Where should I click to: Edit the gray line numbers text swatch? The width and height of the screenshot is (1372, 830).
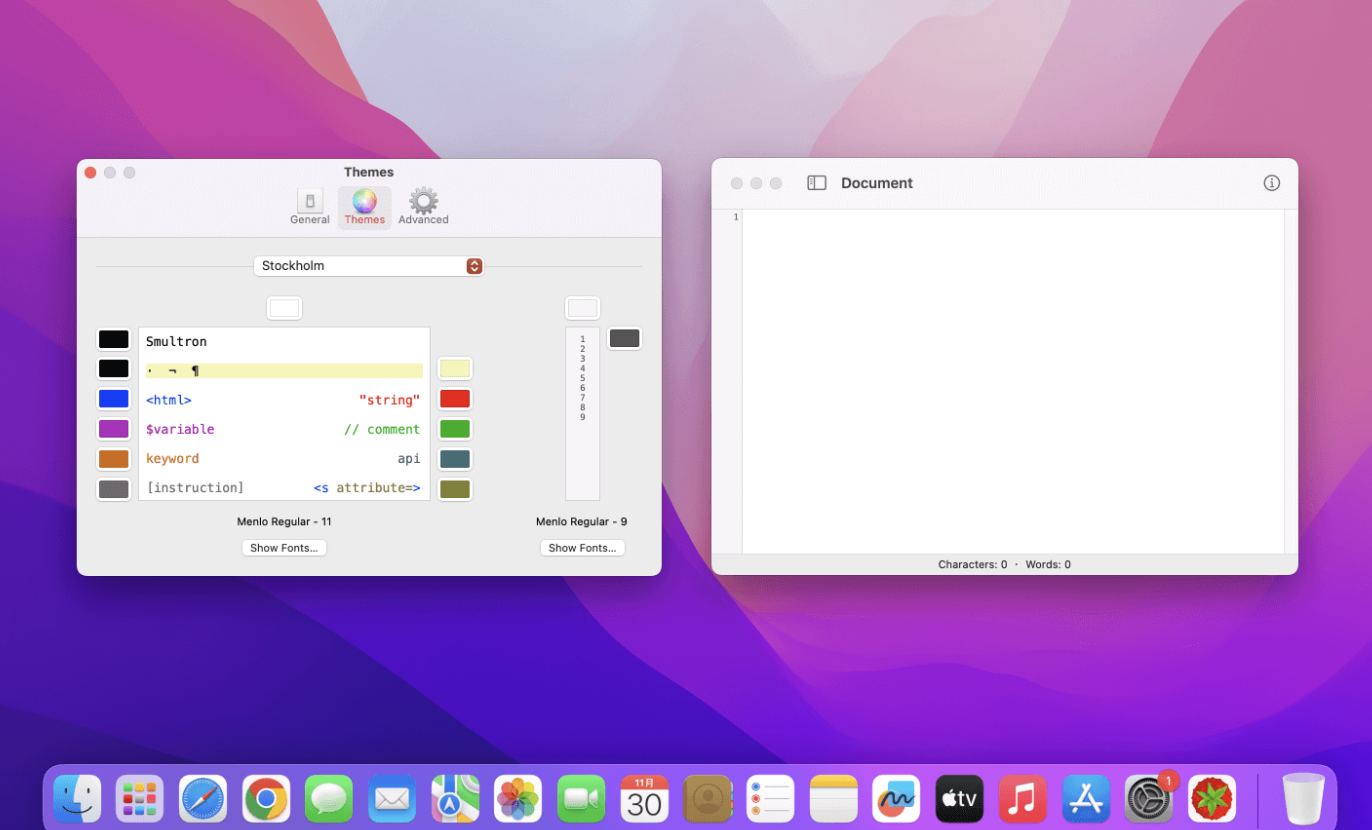click(624, 338)
